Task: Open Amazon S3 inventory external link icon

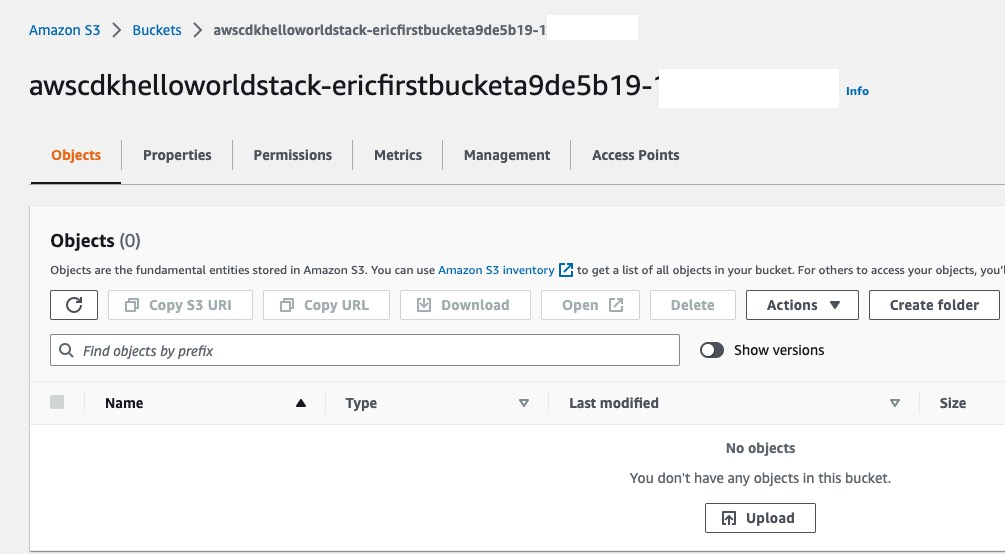Action: (x=566, y=270)
